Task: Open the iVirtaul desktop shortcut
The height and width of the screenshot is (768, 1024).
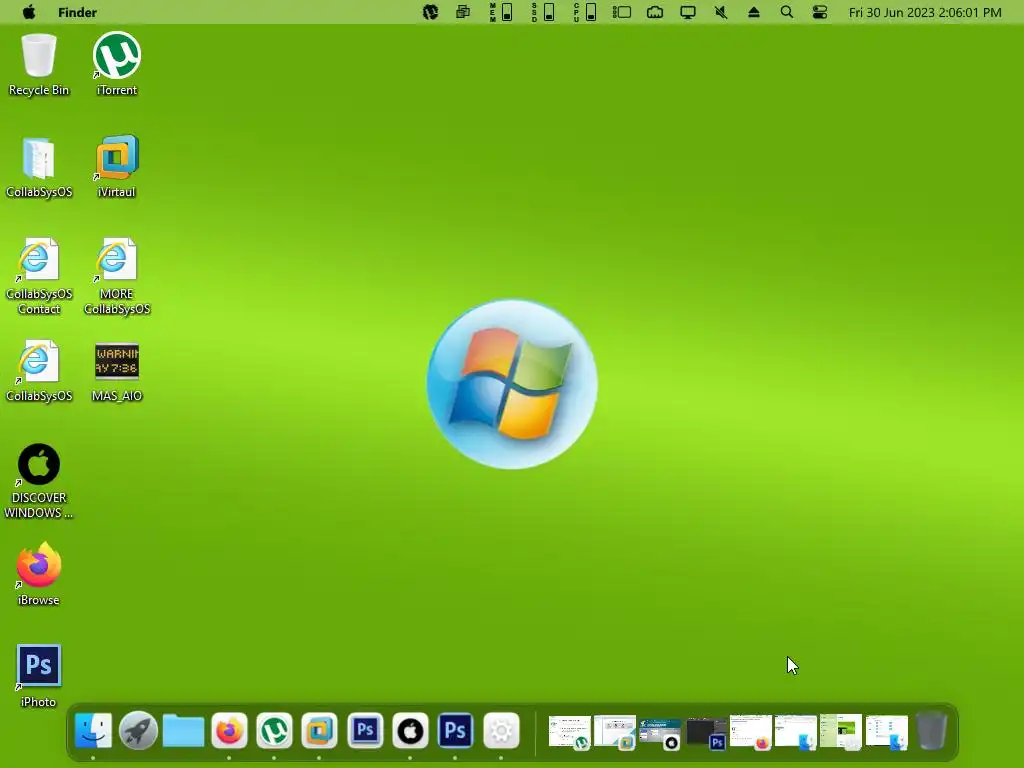Action: coord(116,167)
